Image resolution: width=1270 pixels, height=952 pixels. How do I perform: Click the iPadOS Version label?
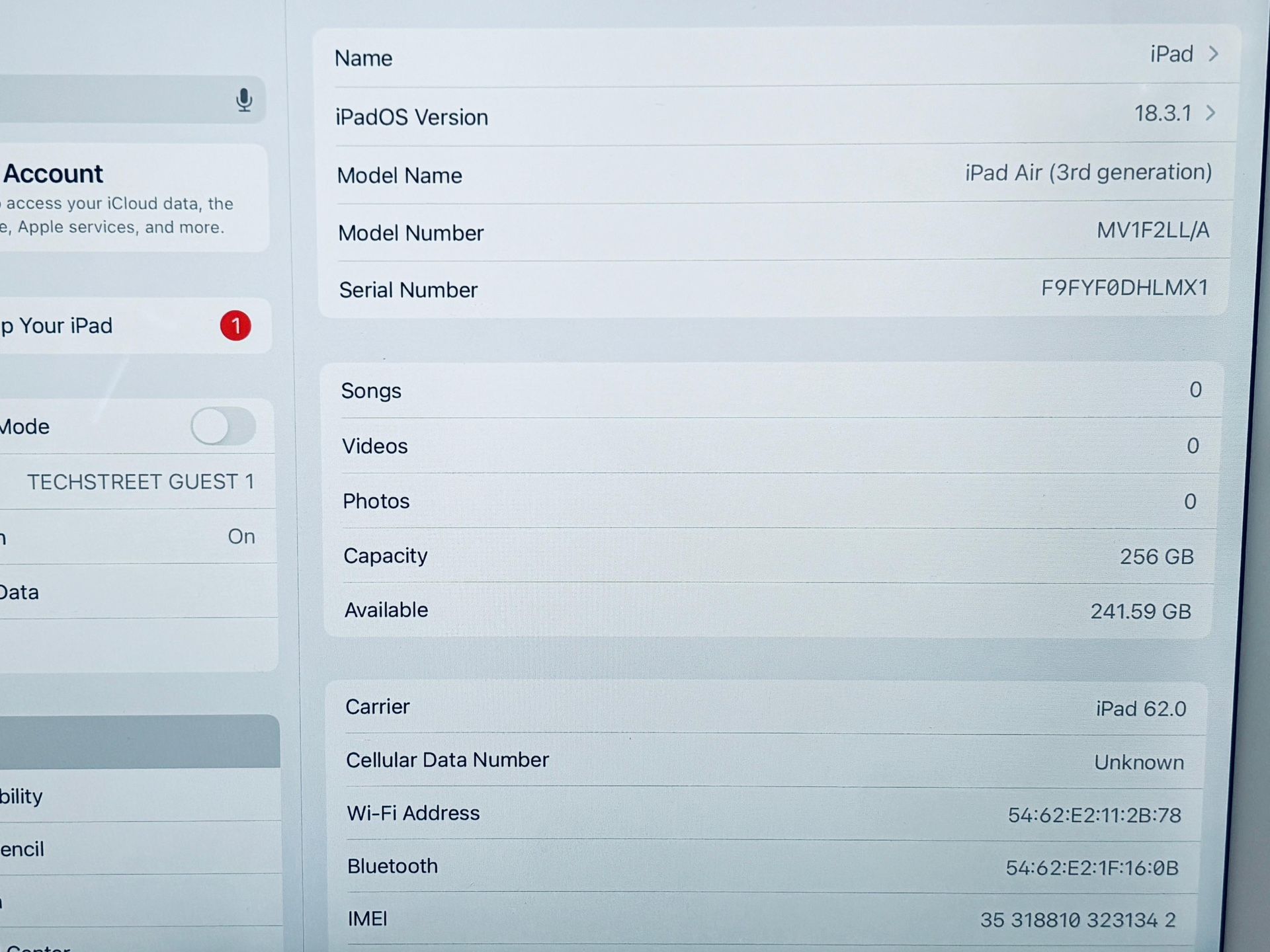tap(411, 117)
